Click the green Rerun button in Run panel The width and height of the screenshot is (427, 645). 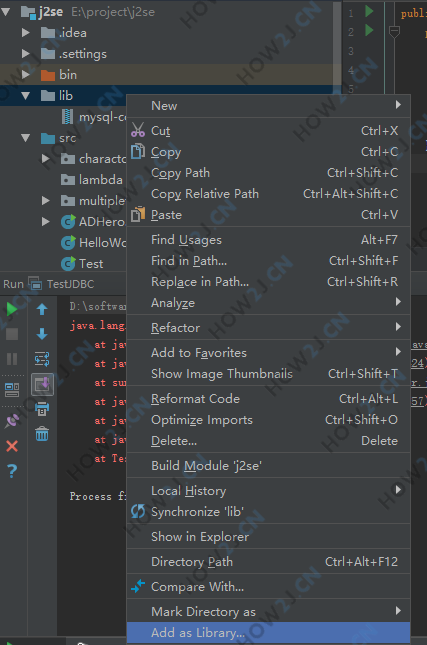click(x=12, y=309)
